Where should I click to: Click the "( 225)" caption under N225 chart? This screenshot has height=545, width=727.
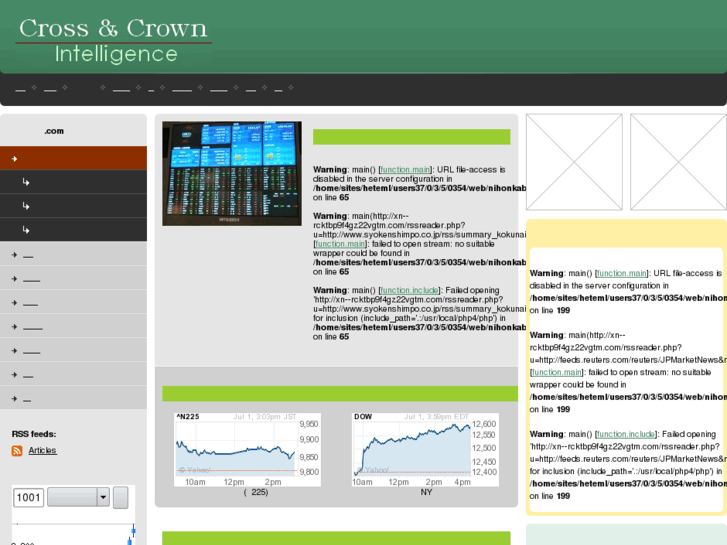click(256, 492)
